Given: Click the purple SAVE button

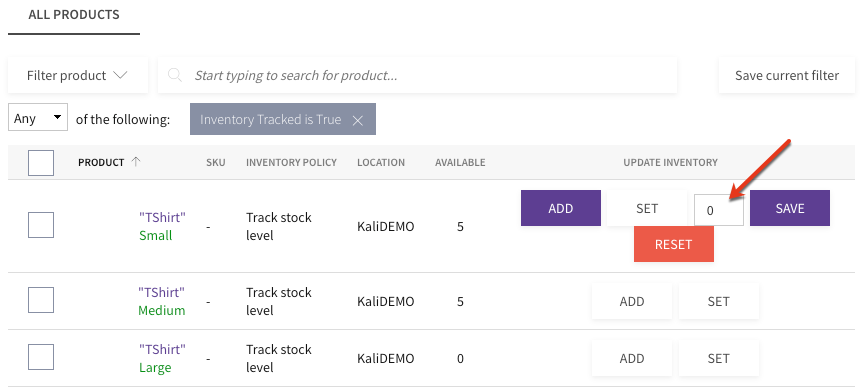Looking at the screenshot, I should tap(790, 208).
